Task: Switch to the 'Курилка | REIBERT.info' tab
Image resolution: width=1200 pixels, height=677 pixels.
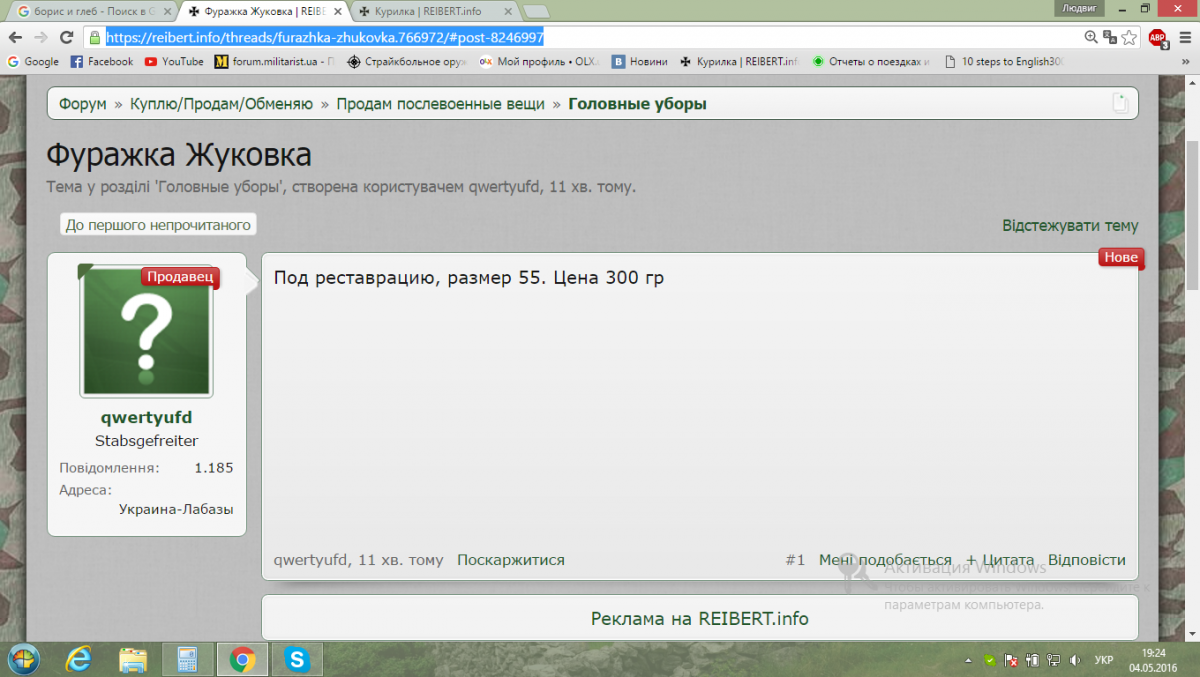Action: (x=437, y=12)
